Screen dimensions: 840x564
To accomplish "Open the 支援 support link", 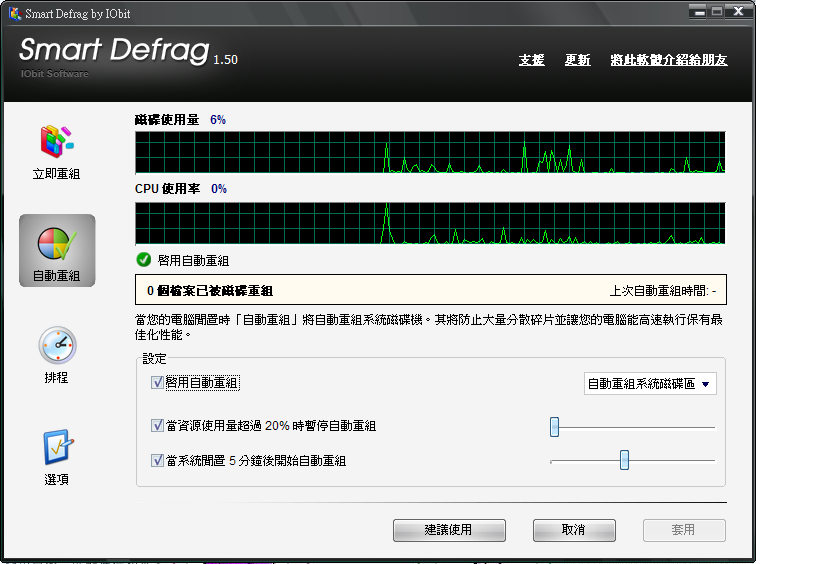I will point(531,60).
